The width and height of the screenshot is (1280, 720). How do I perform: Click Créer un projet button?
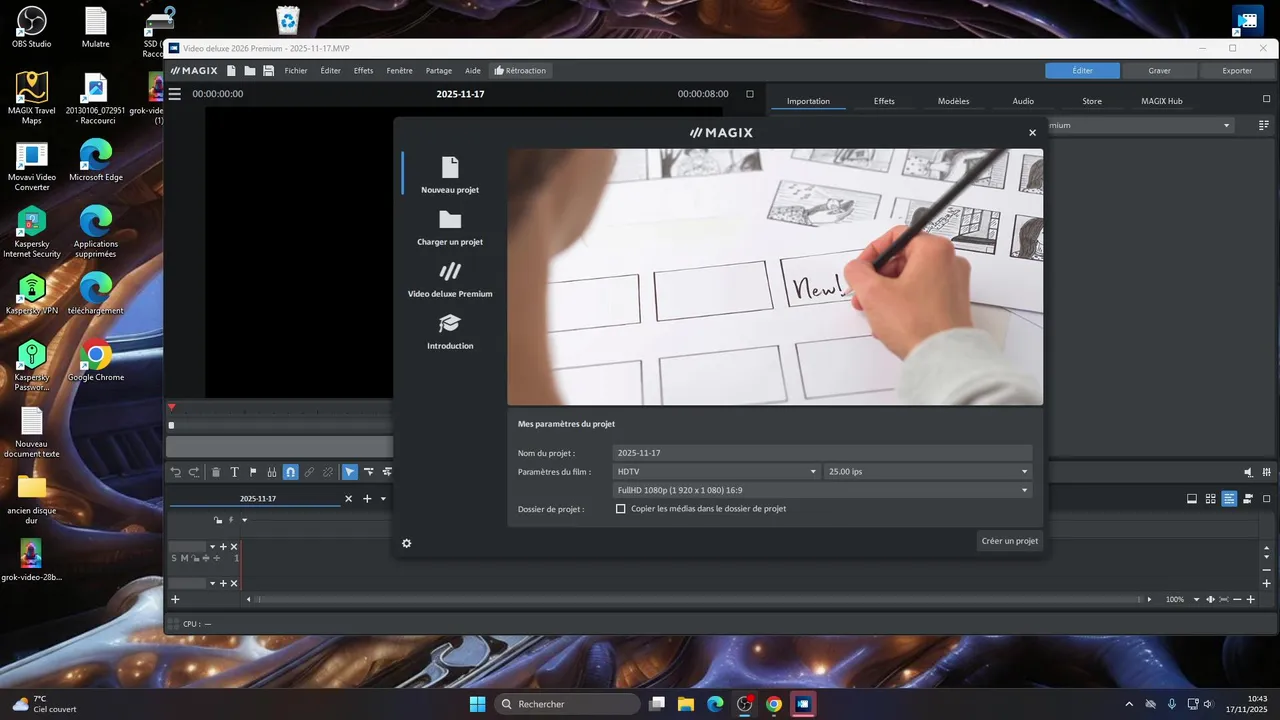[x=1009, y=541]
